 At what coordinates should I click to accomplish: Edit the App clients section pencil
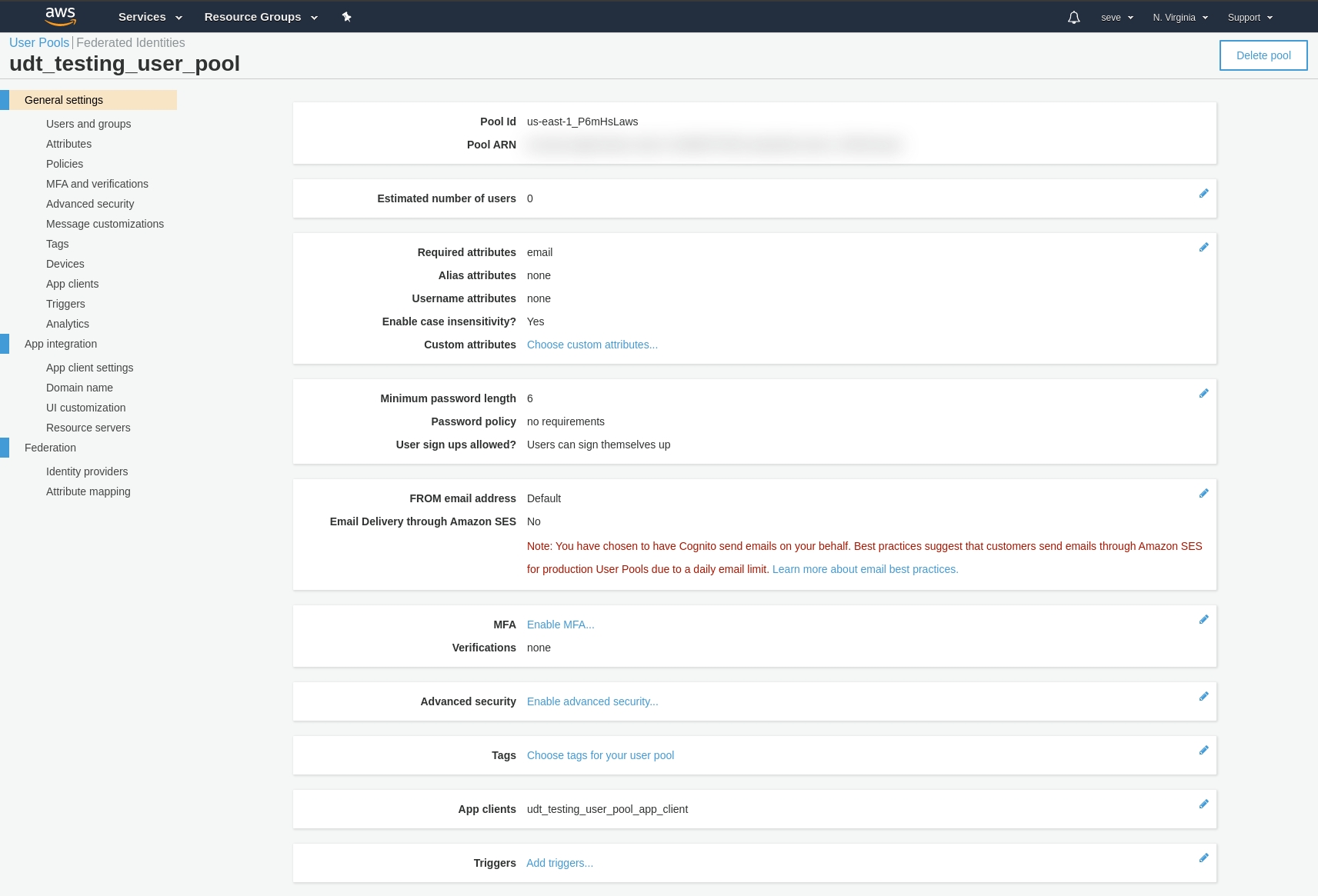coord(1204,804)
